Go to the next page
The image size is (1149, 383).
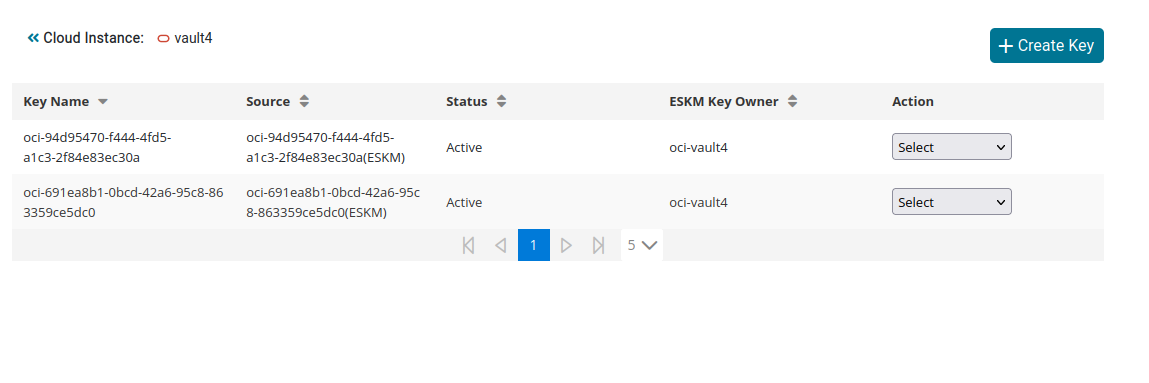tap(566, 245)
